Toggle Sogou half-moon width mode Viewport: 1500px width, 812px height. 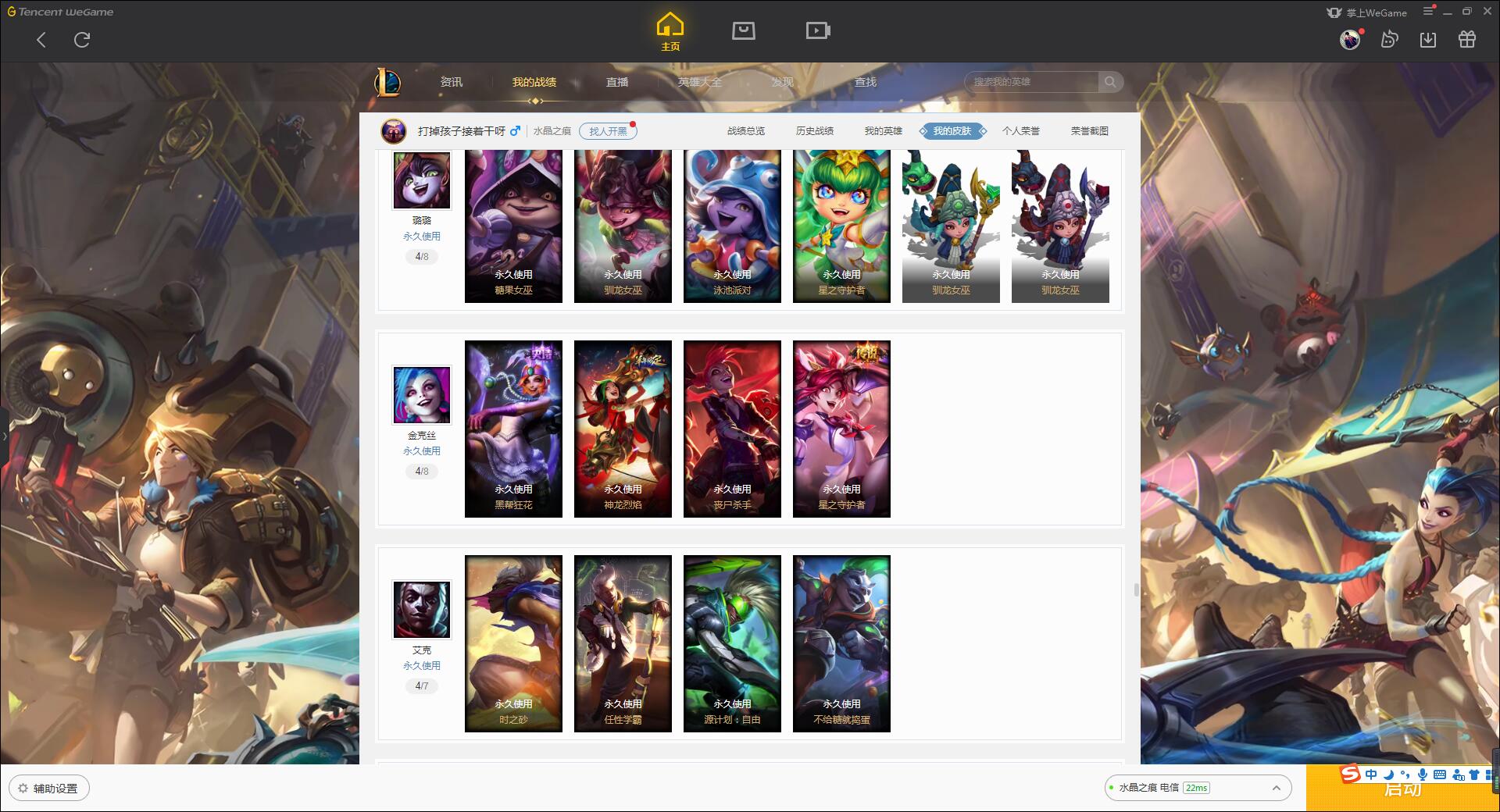click(x=1388, y=775)
